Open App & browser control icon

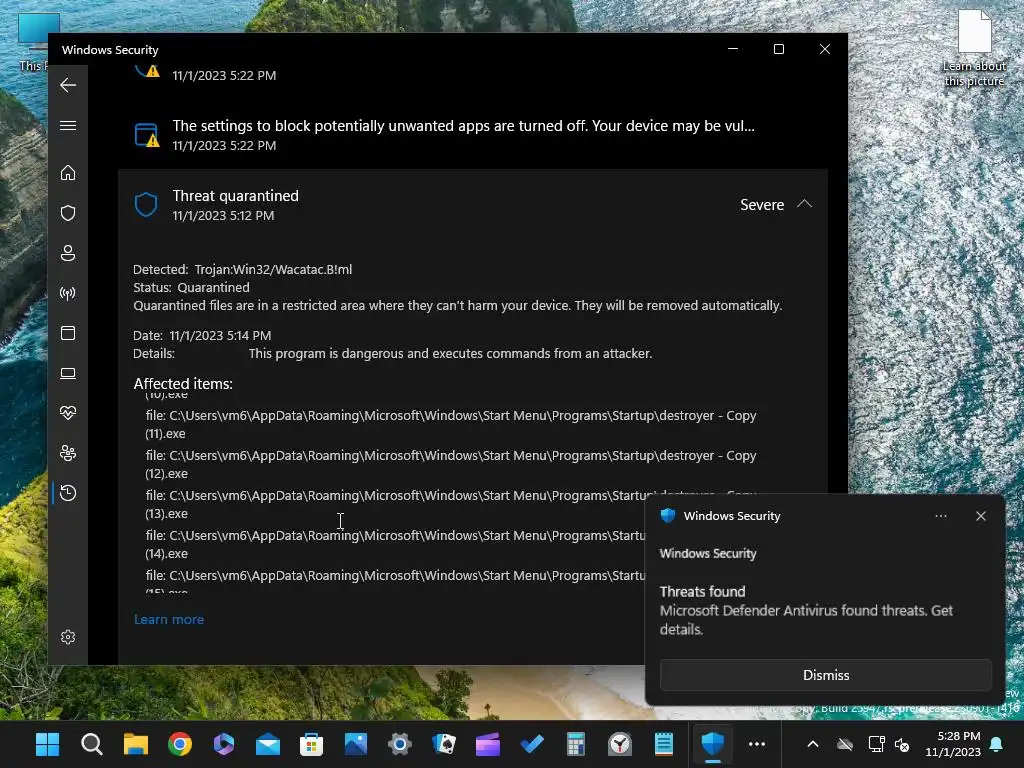[x=68, y=333]
